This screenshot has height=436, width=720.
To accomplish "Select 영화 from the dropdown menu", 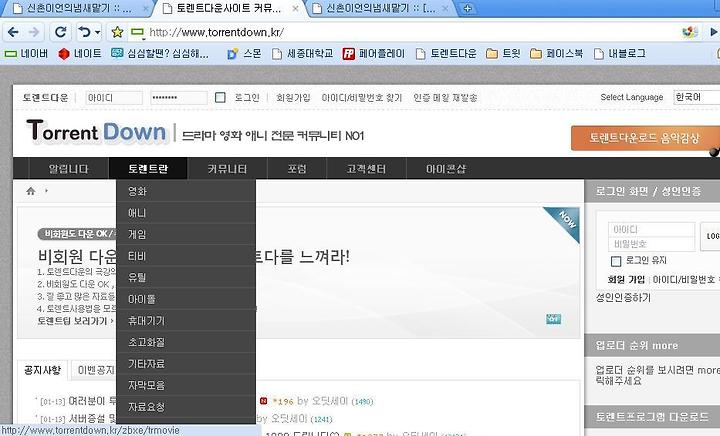I will pyautogui.click(x=186, y=191).
